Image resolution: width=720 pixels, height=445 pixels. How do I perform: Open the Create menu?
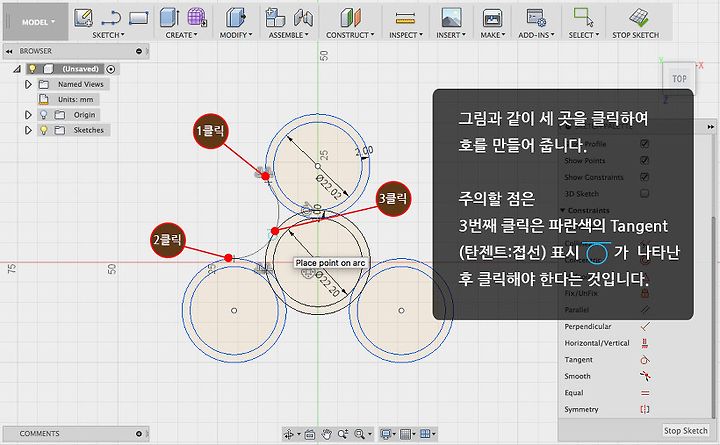[x=181, y=35]
